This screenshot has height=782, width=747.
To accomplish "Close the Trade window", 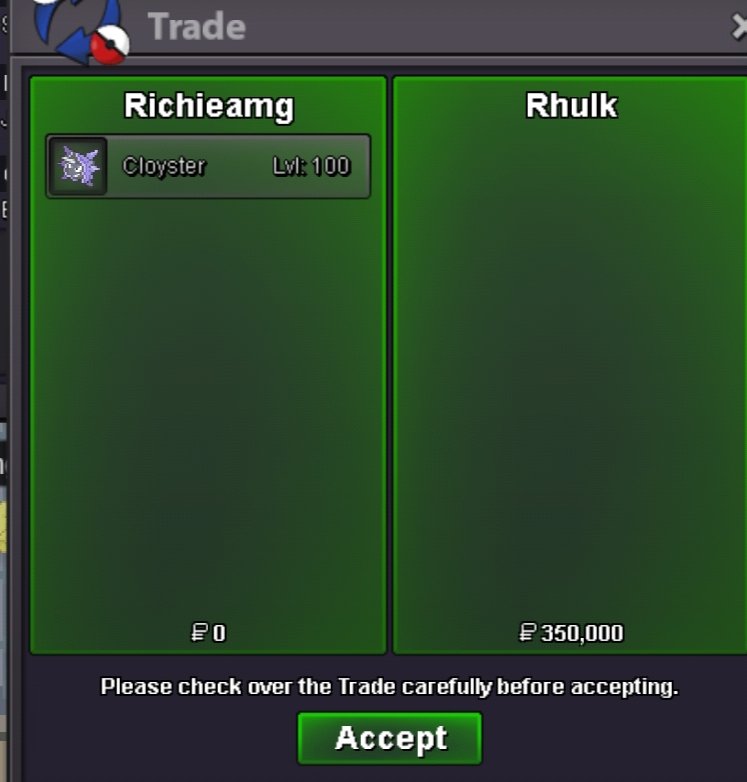I will click(740, 26).
